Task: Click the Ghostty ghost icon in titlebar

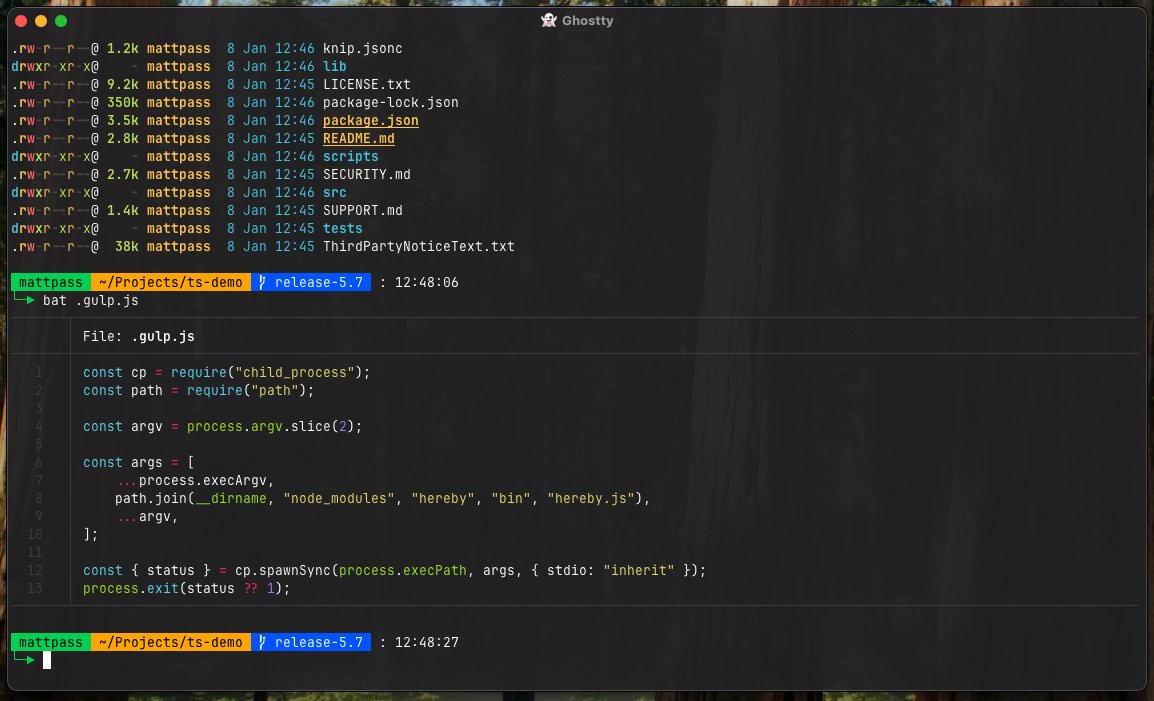Action: pyautogui.click(x=549, y=20)
